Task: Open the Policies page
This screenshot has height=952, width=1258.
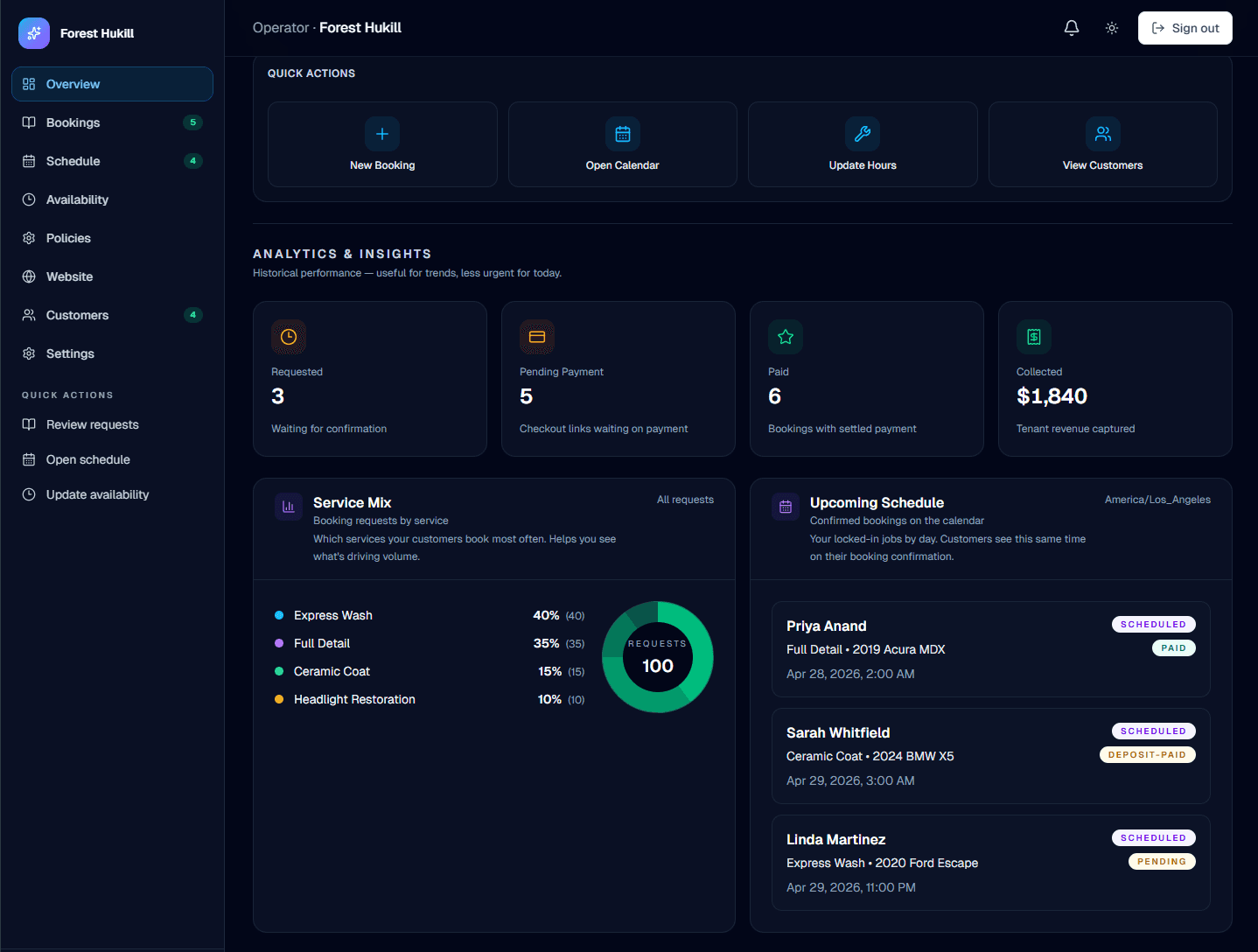Action: point(112,238)
